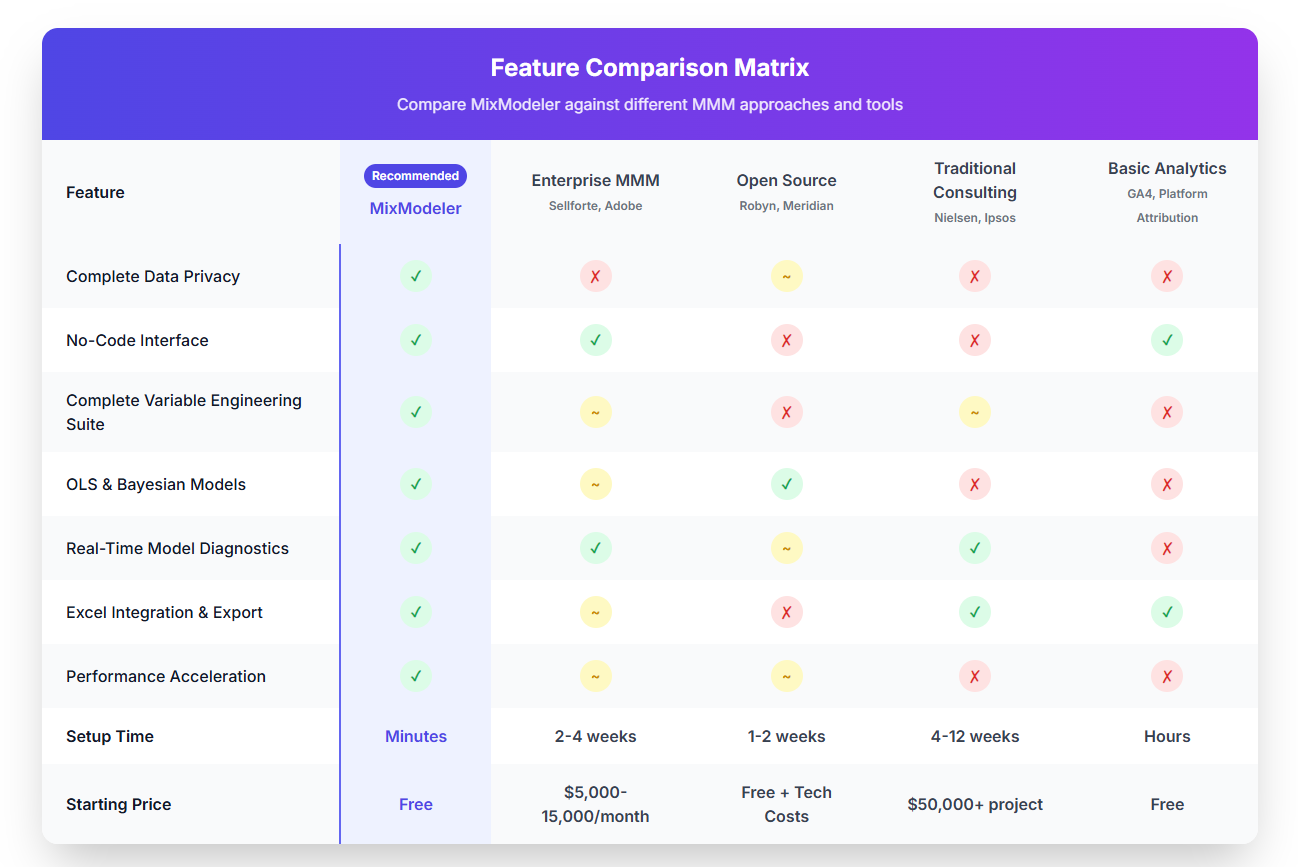Click MixModeler's Free starting price

pyautogui.click(x=416, y=804)
